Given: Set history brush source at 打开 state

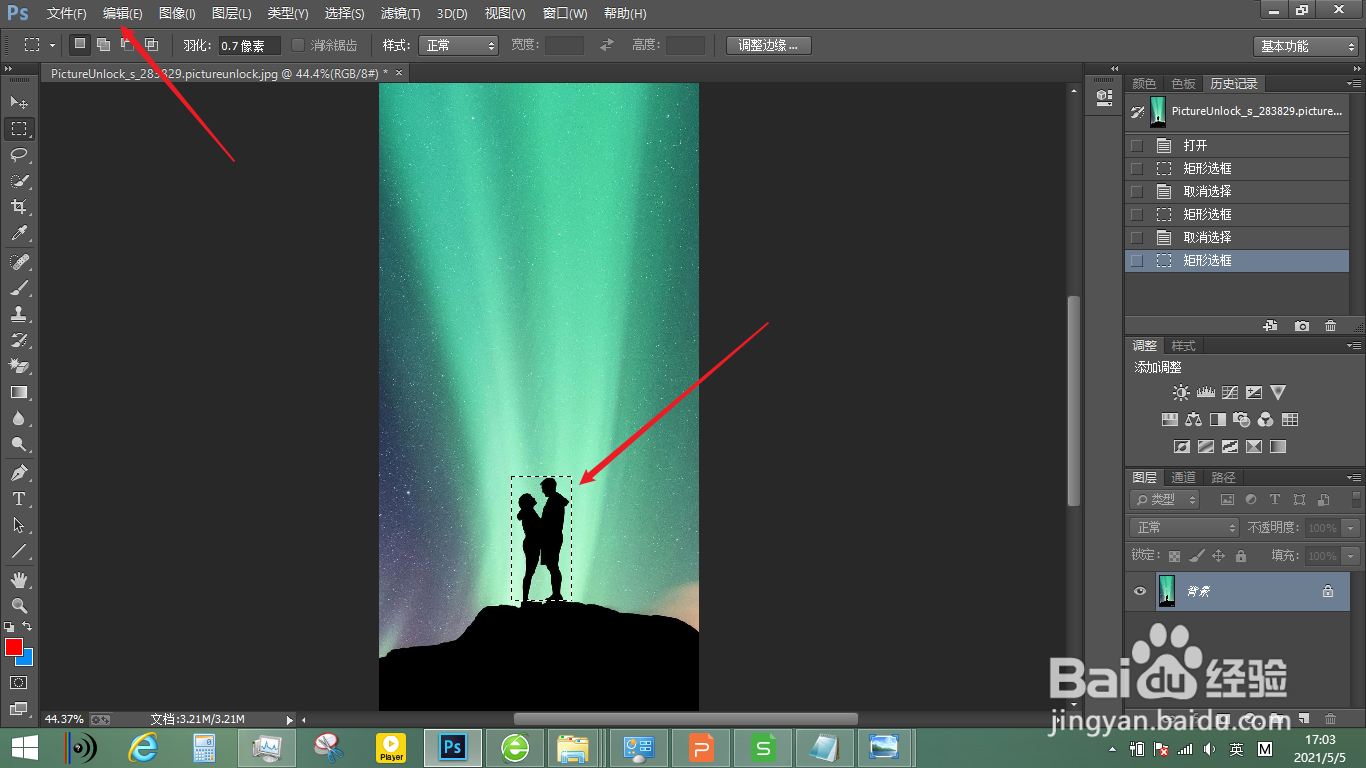Looking at the screenshot, I should point(1136,146).
